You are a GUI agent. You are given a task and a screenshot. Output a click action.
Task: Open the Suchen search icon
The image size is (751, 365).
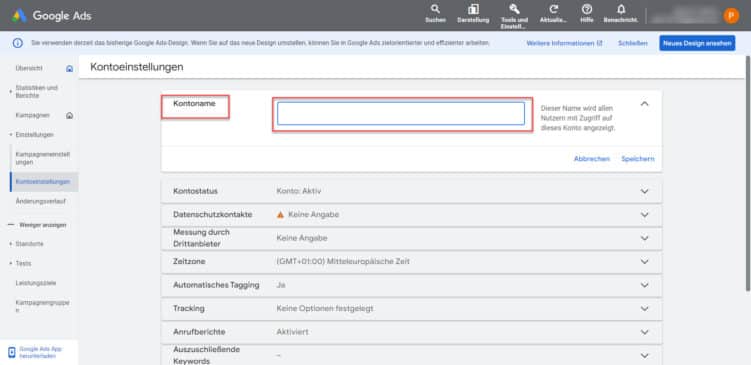[435, 9]
